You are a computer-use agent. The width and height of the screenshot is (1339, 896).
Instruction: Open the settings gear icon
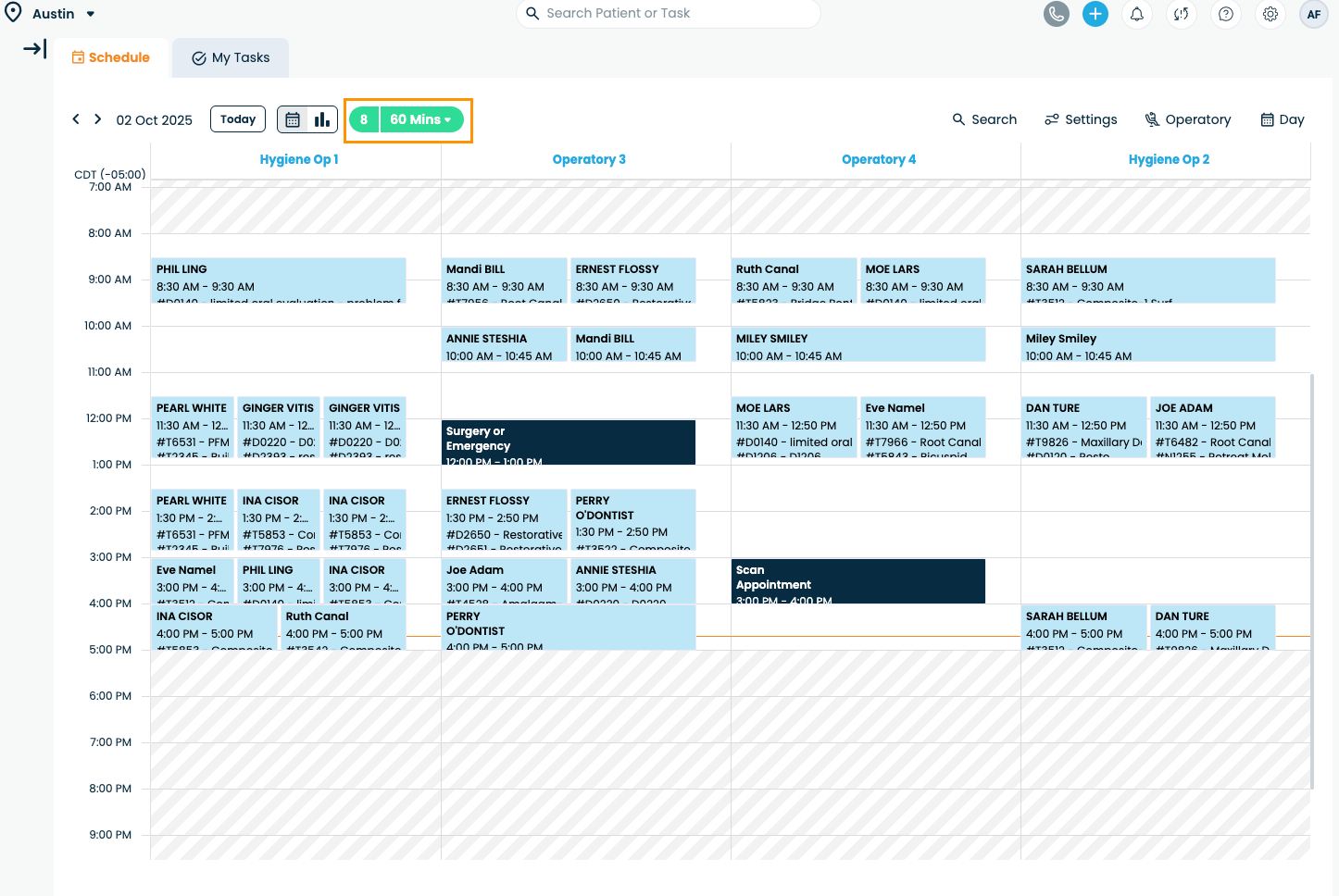tap(1270, 14)
